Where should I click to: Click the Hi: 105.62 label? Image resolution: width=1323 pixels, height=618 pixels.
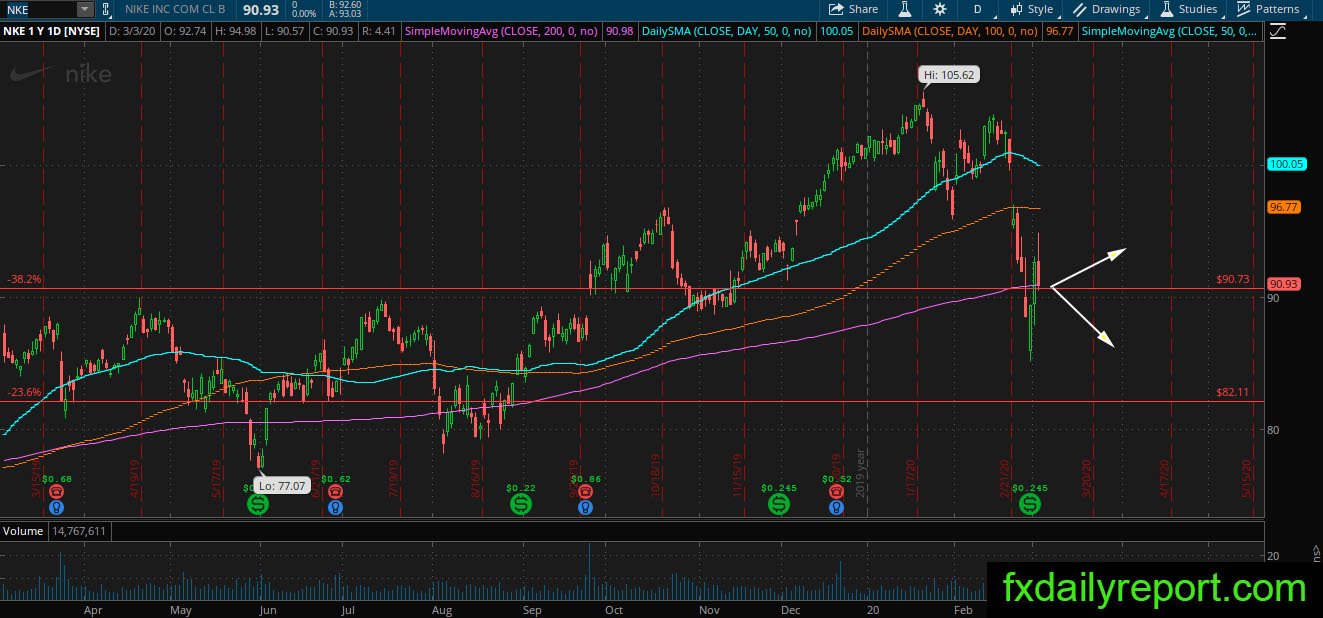[948, 74]
